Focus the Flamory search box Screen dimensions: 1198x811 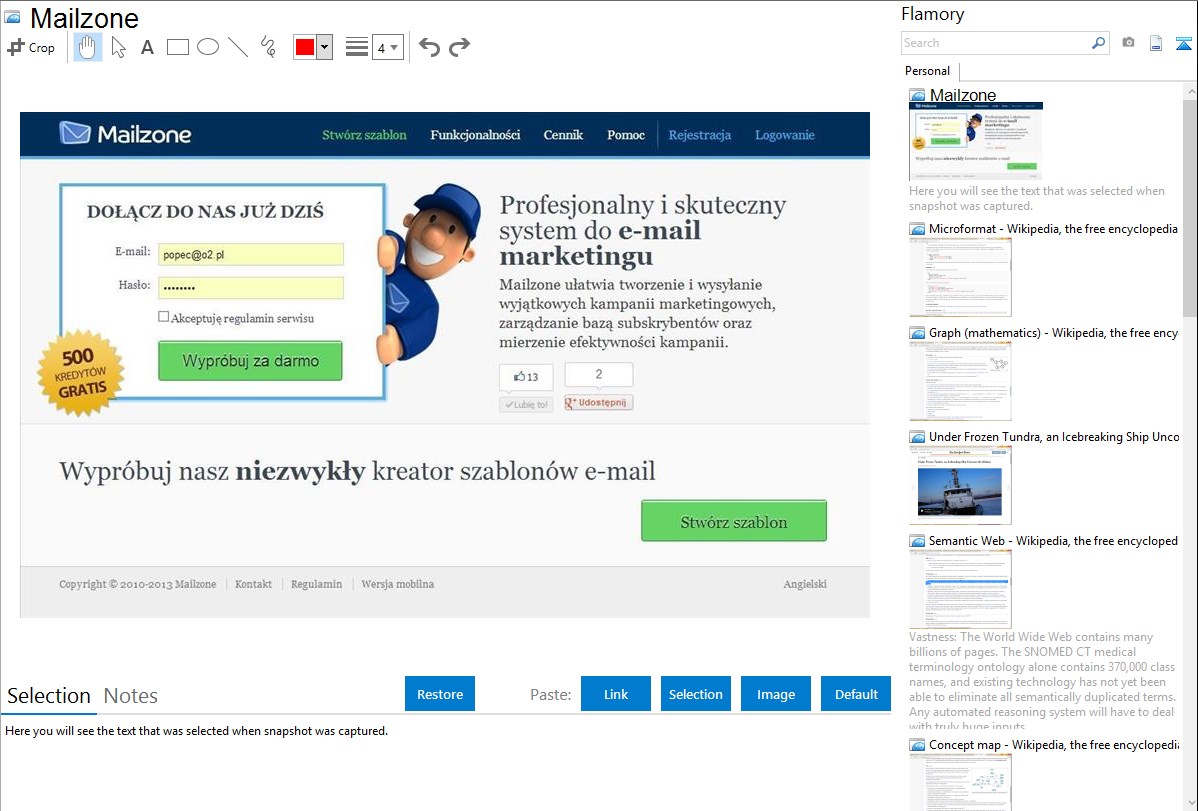coord(996,43)
